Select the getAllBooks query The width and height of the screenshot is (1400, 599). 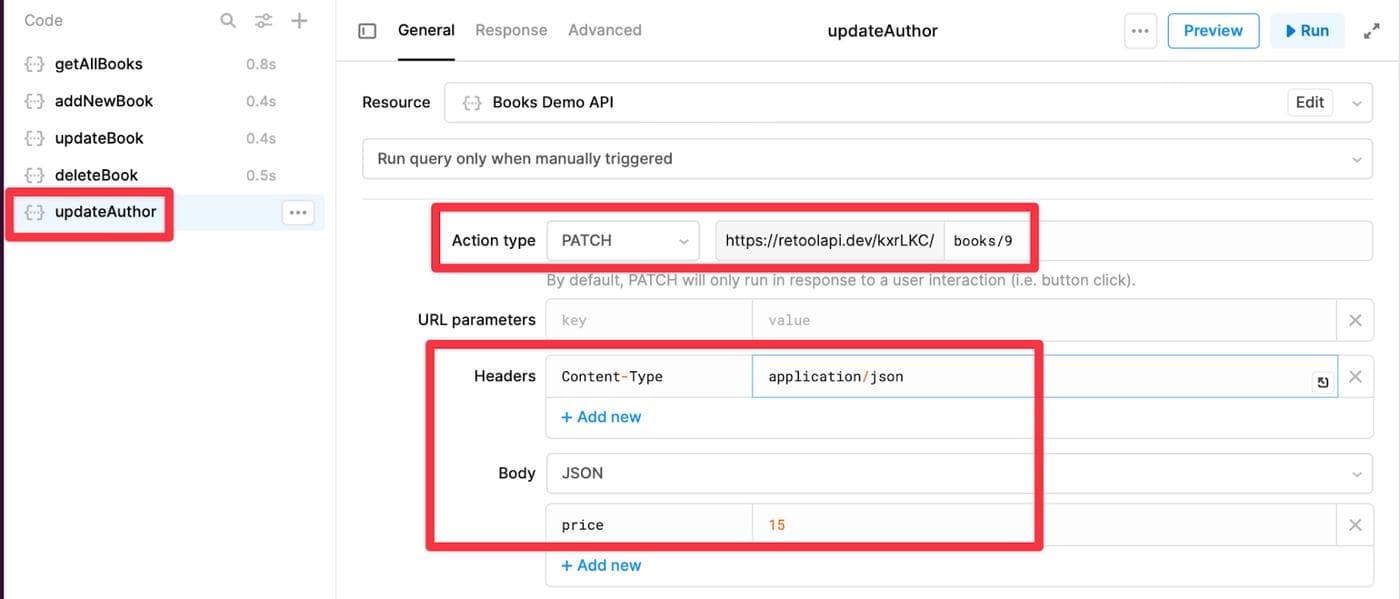[98, 64]
